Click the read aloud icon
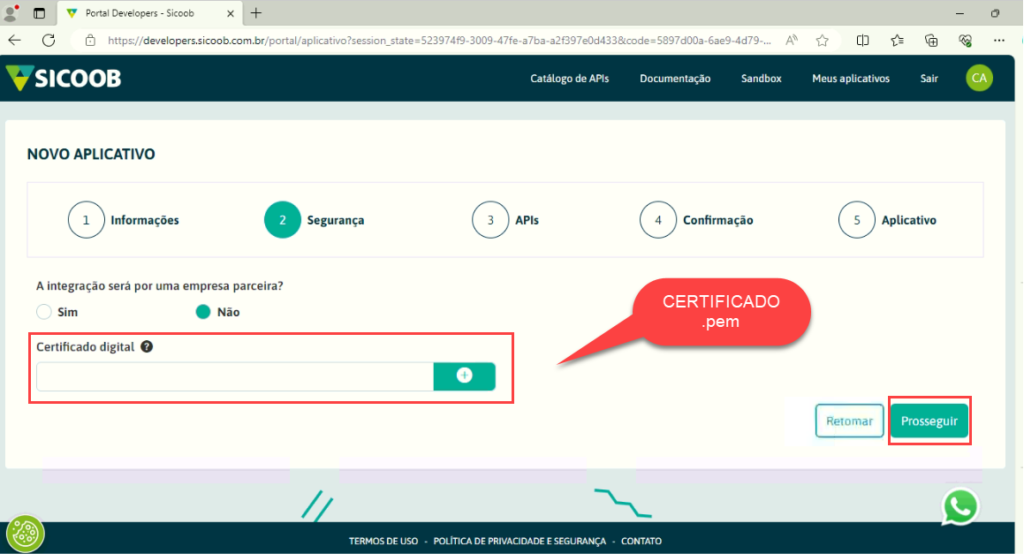Viewport: 1024px width, 554px height. click(x=792, y=41)
